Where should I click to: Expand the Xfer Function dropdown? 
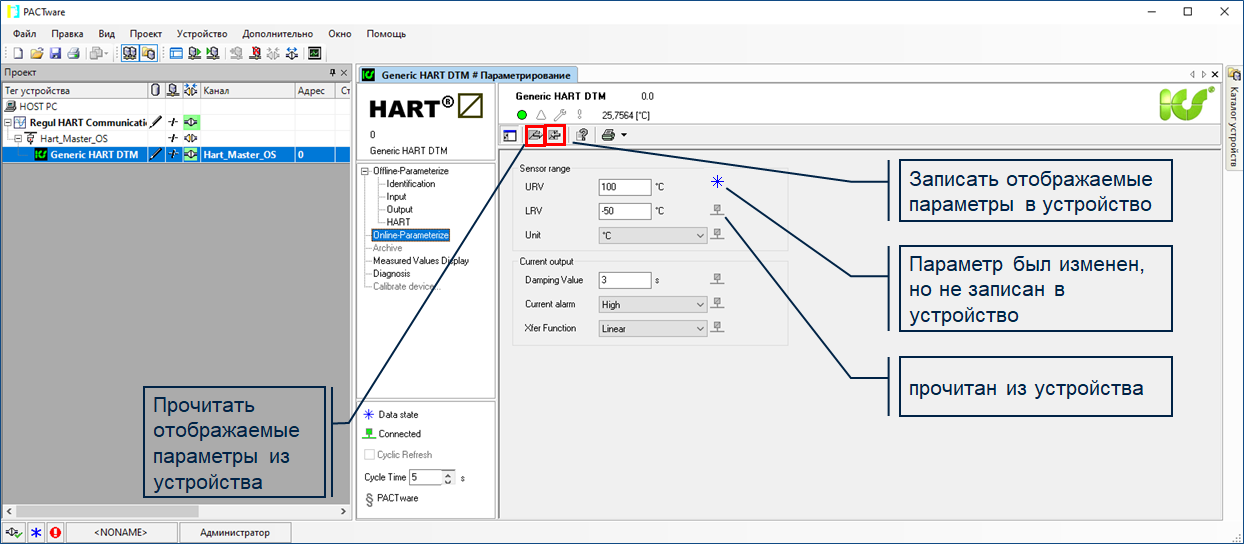tap(654, 328)
